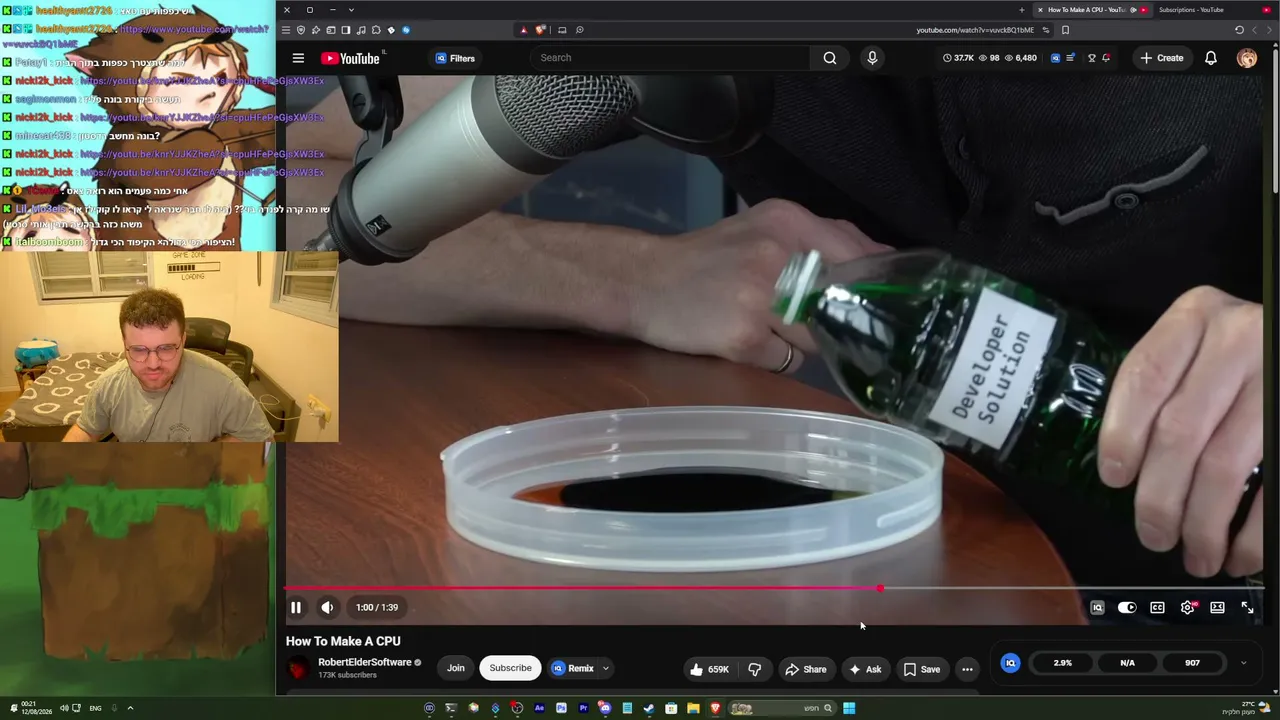The image size is (1280, 720).
Task: Launch Brave from the taskbar
Action: [x=715, y=708]
